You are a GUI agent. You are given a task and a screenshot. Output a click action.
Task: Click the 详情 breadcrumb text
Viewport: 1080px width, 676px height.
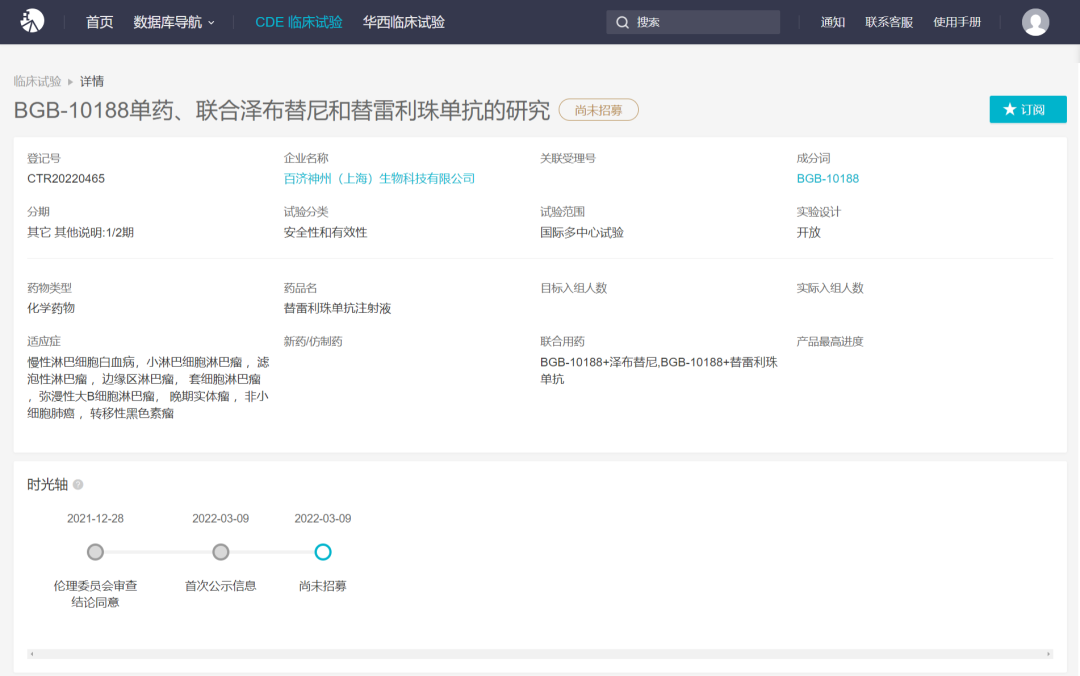tap(92, 81)
